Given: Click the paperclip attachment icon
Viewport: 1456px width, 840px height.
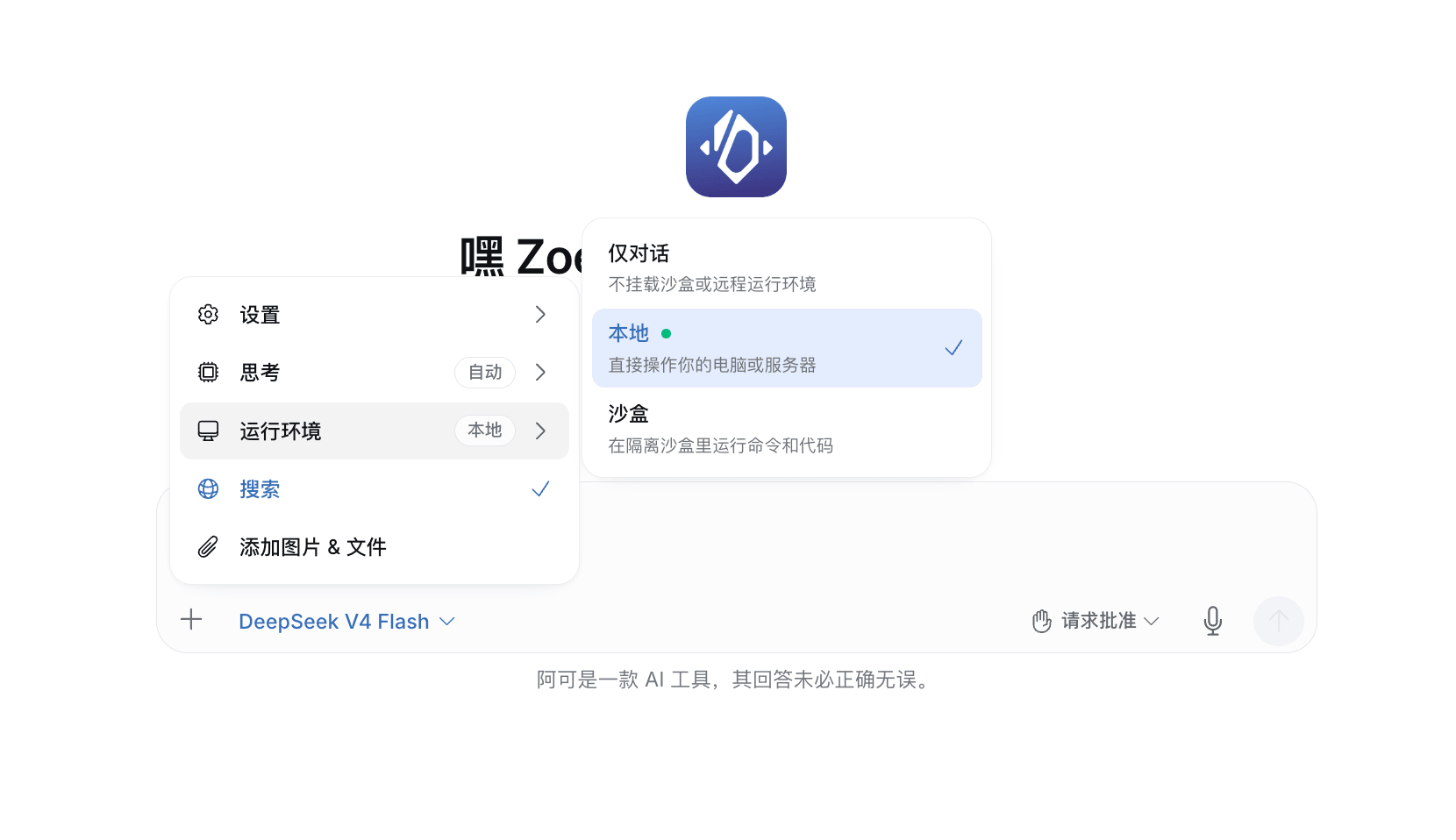Looking at the screenshot, I should click(208, 547).
